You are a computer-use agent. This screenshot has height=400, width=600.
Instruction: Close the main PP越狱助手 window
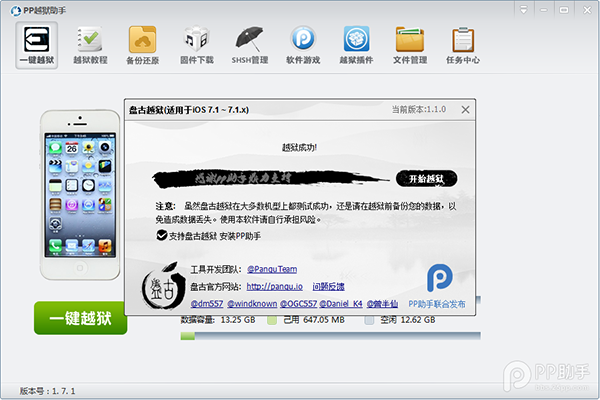pos(587,10)
